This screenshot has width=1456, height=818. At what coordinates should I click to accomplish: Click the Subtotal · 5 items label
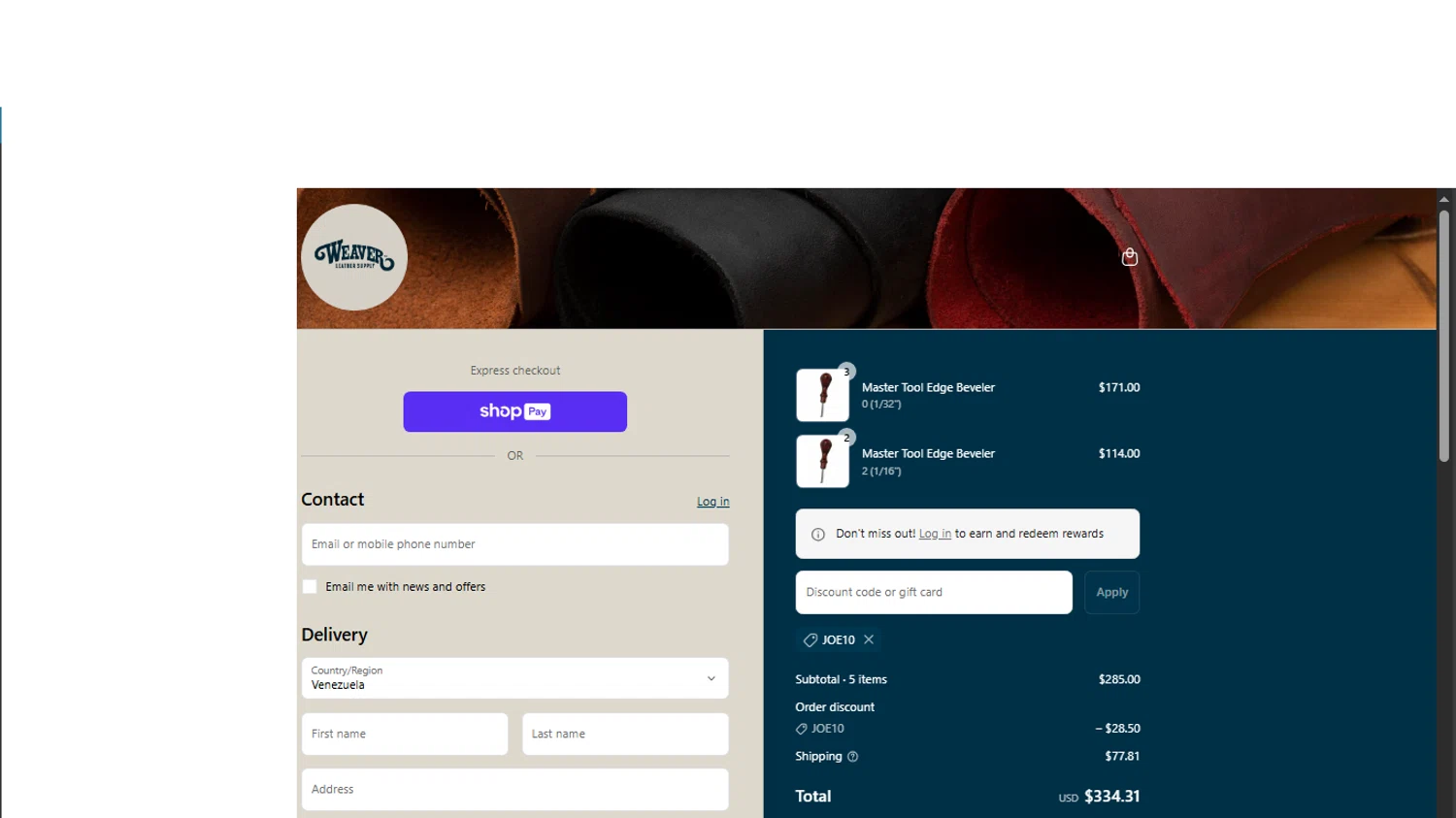[841, 680]
